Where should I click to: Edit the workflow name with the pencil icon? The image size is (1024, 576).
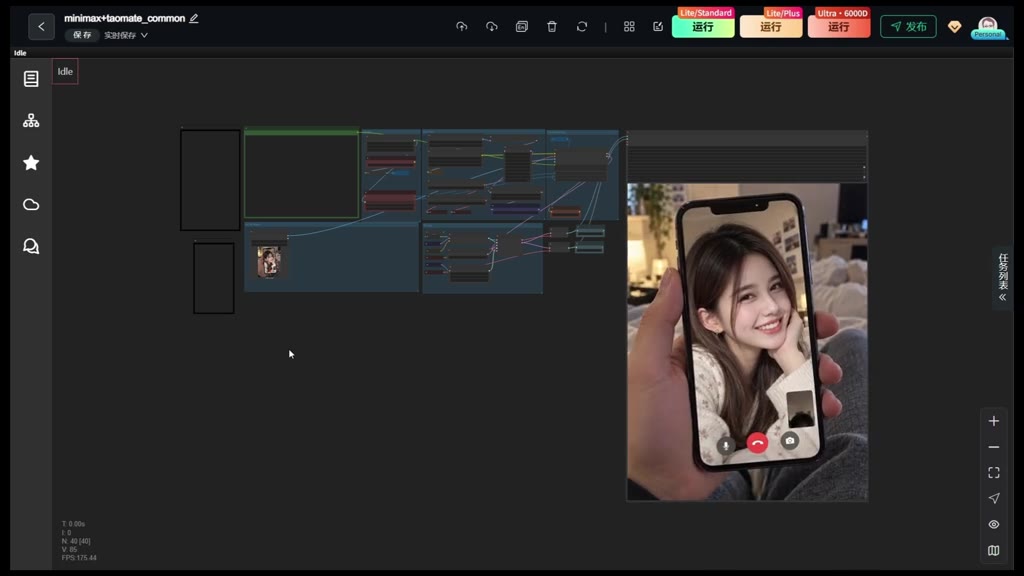point(194,18)
